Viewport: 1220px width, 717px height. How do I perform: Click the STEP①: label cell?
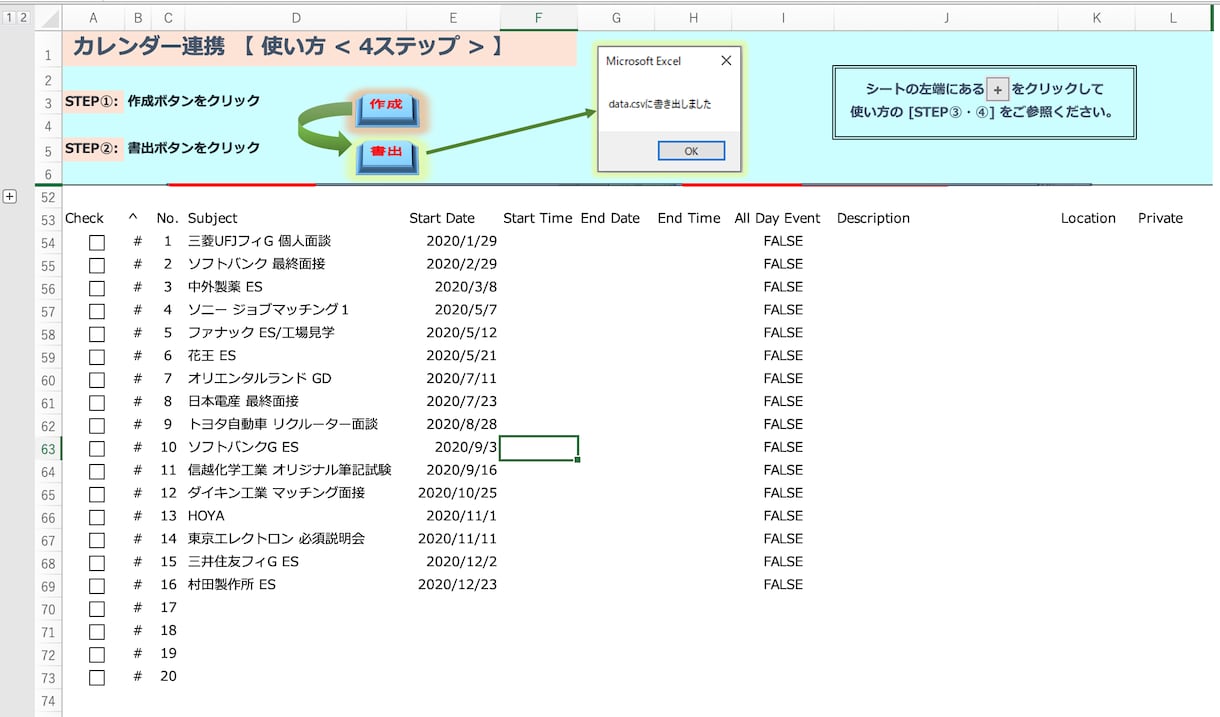point(93,101)
